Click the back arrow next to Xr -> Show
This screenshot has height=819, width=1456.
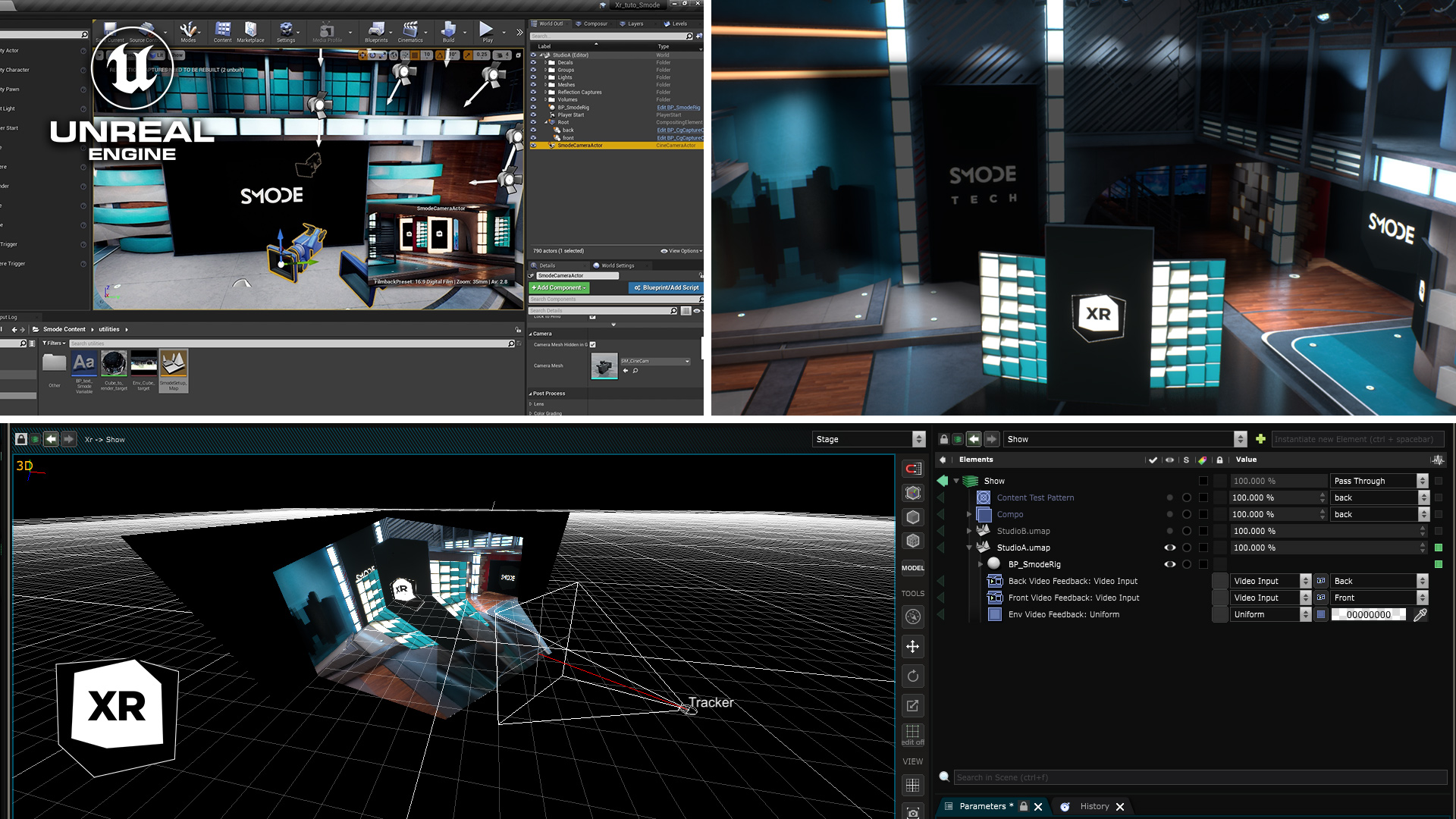tap(51, 439)
